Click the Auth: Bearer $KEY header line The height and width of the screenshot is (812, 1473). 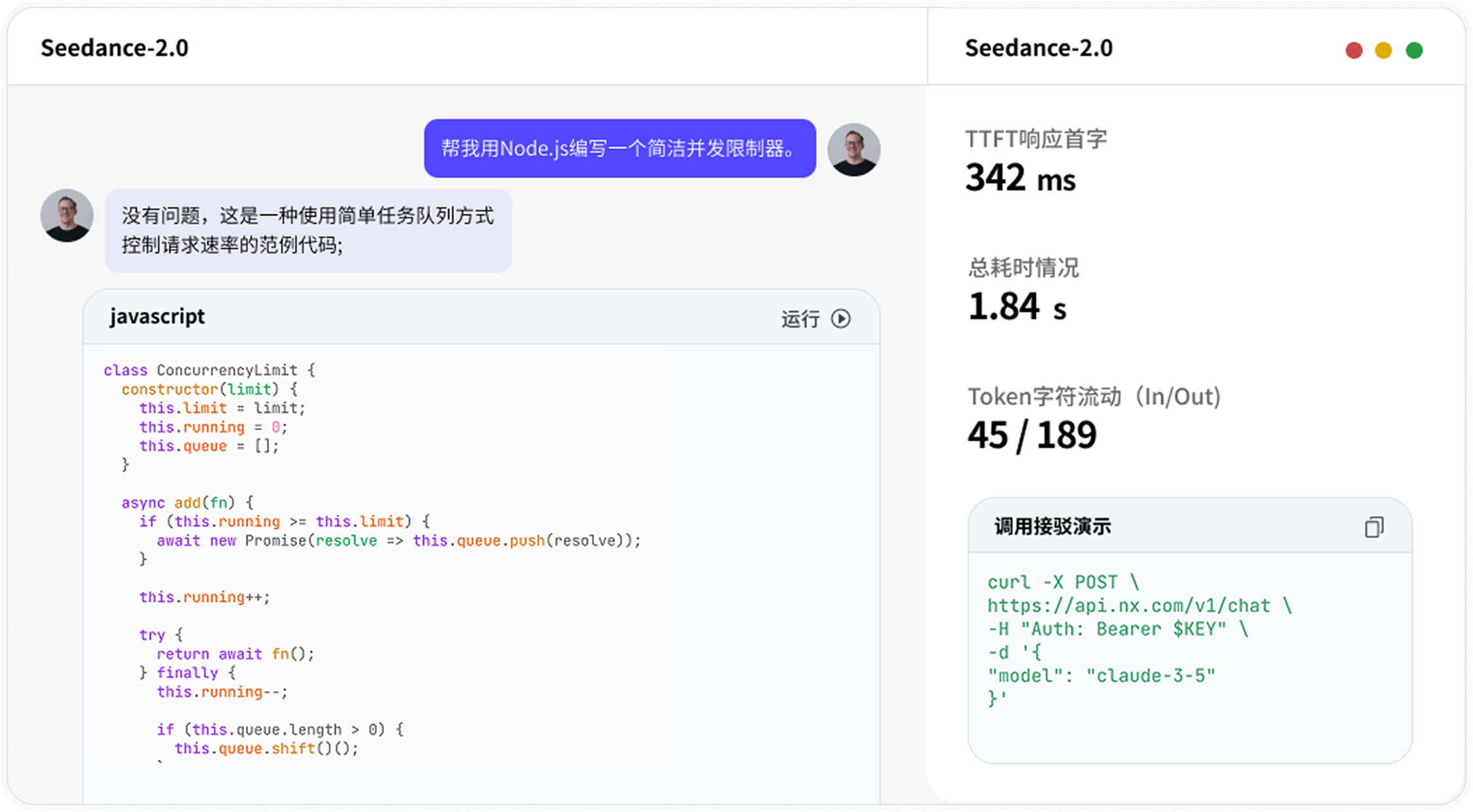pyautogui.click(x=1118, y=629)
